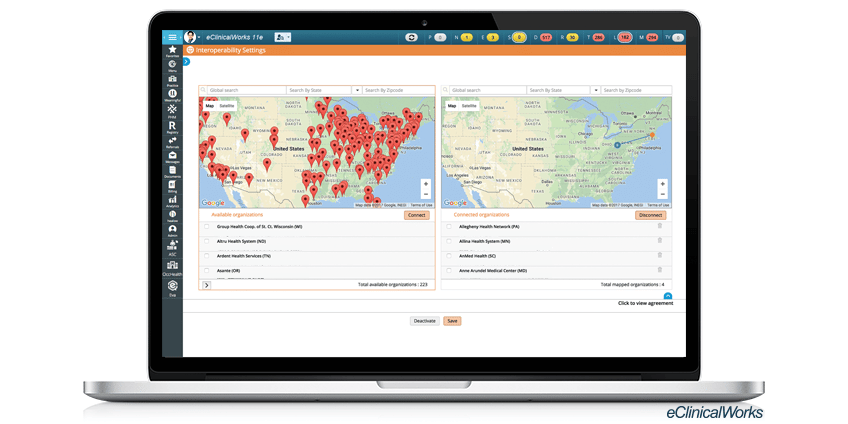
Task: Open the PHM sidebar icon
Action: point(173,110)
